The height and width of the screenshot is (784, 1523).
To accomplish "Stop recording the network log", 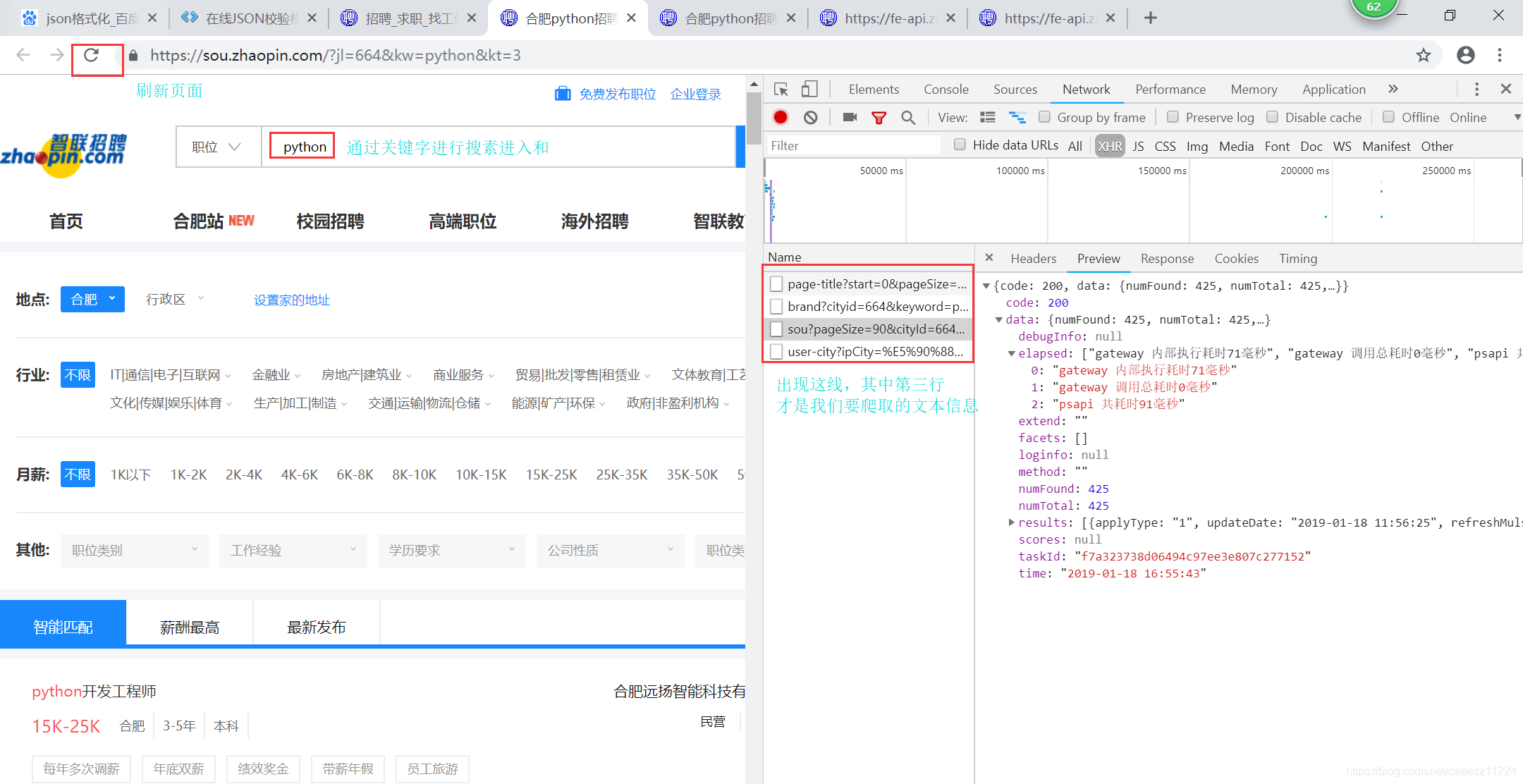I will [781, 117].
